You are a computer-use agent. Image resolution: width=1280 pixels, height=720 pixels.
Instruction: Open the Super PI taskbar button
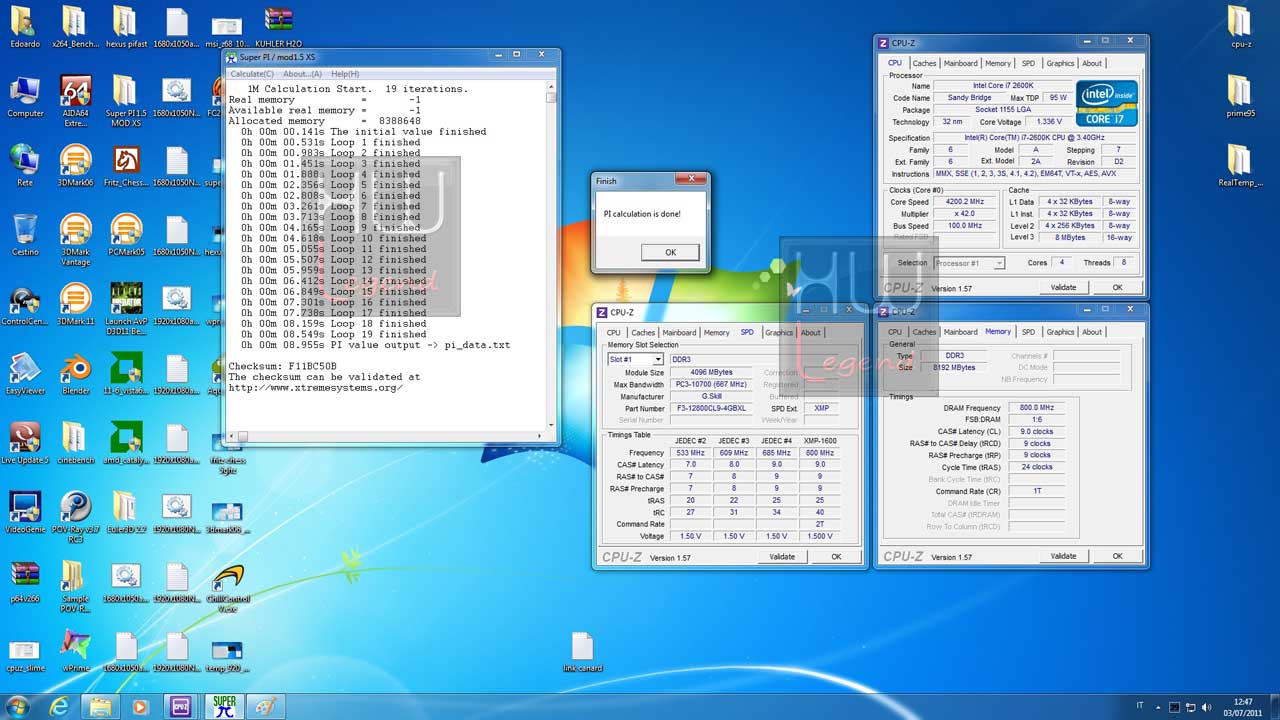tap(224, 706)
